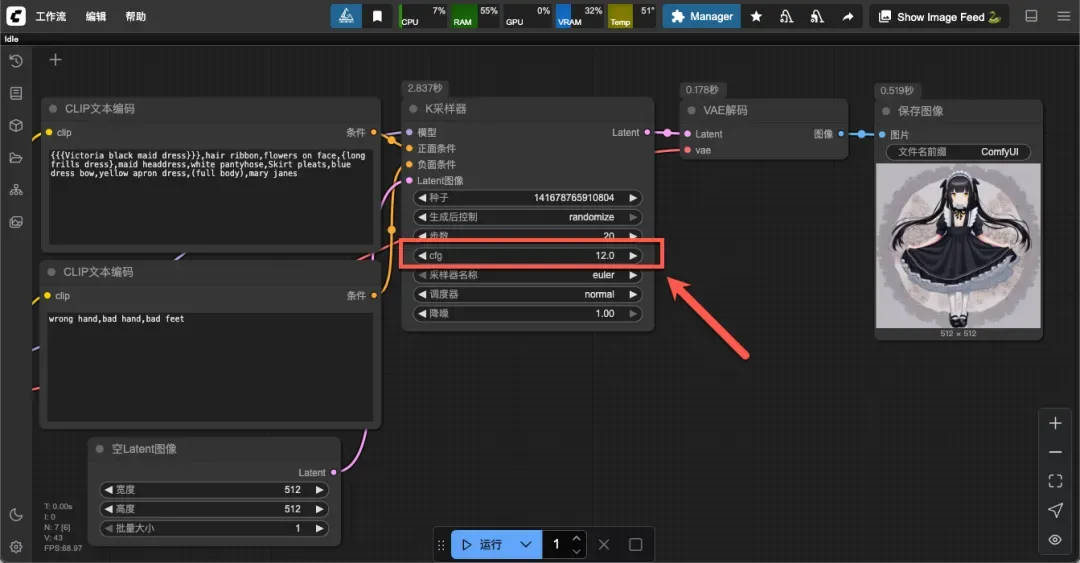This screenshot has height=563, width=1080.
Task: Open the image gallery sidebar icon
Action: (16, 222)
